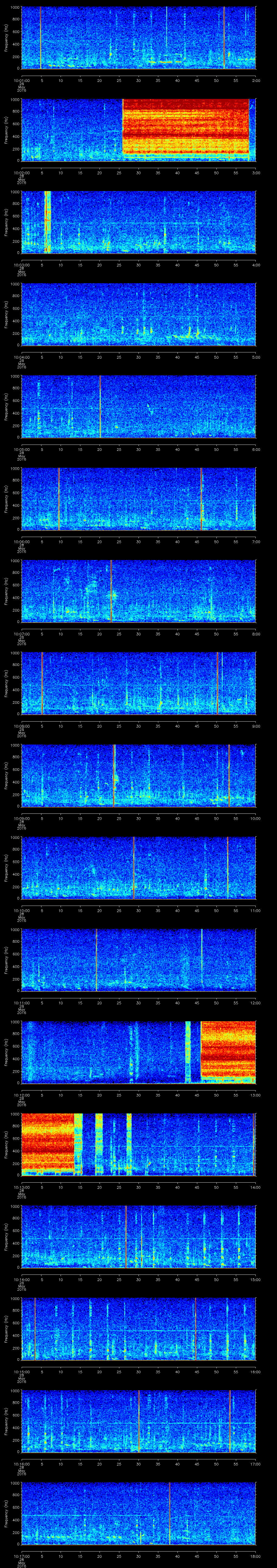
Task: Click the '10:10:00' start time label
Action: point(21,910)
